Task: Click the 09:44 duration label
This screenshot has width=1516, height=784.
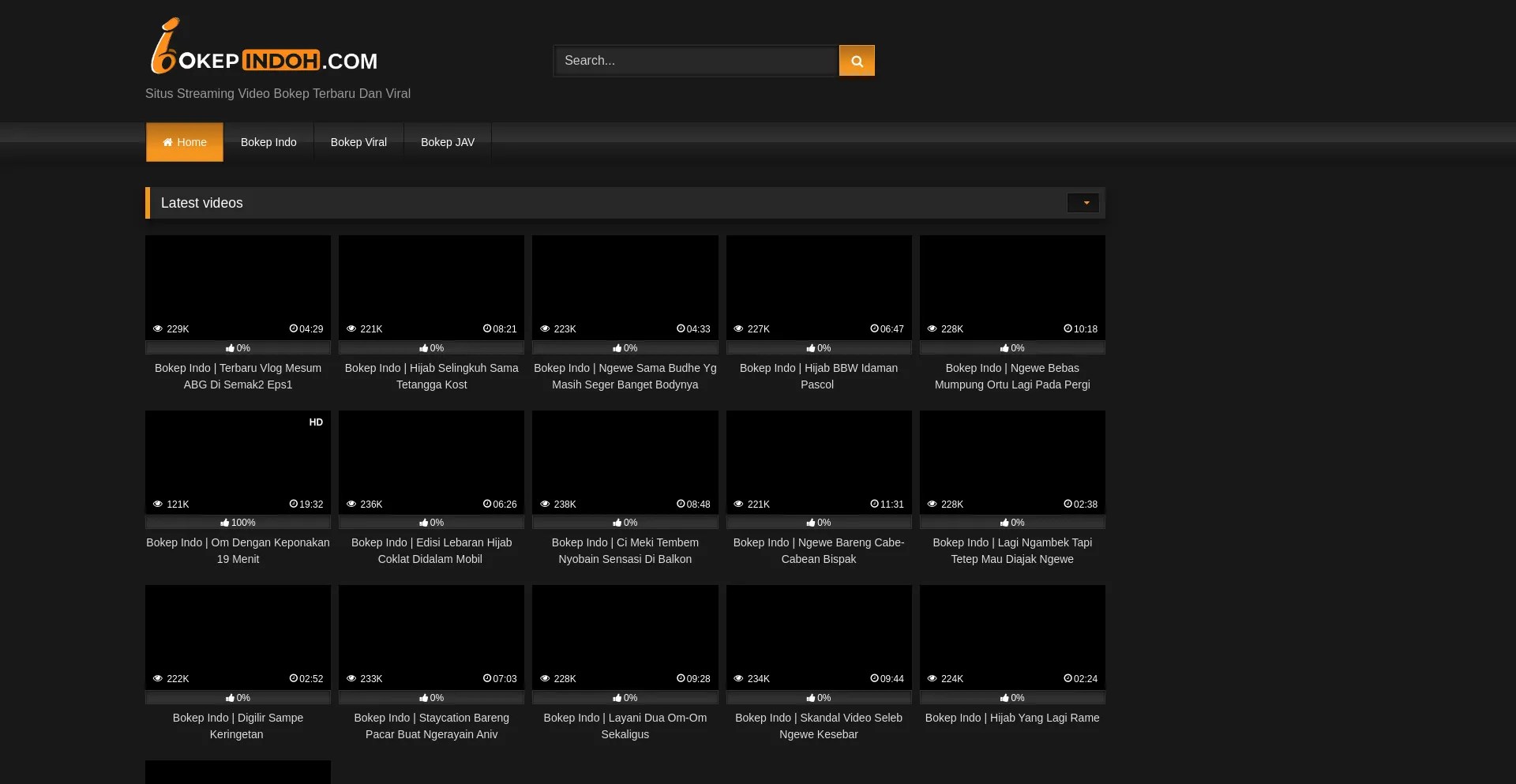Action: tap(892, 679)
